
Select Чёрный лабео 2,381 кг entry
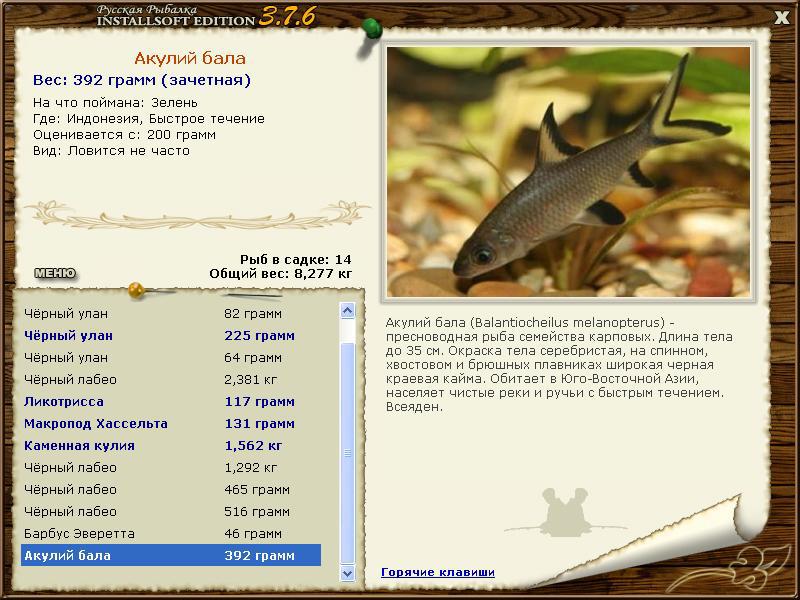(171, 380)
